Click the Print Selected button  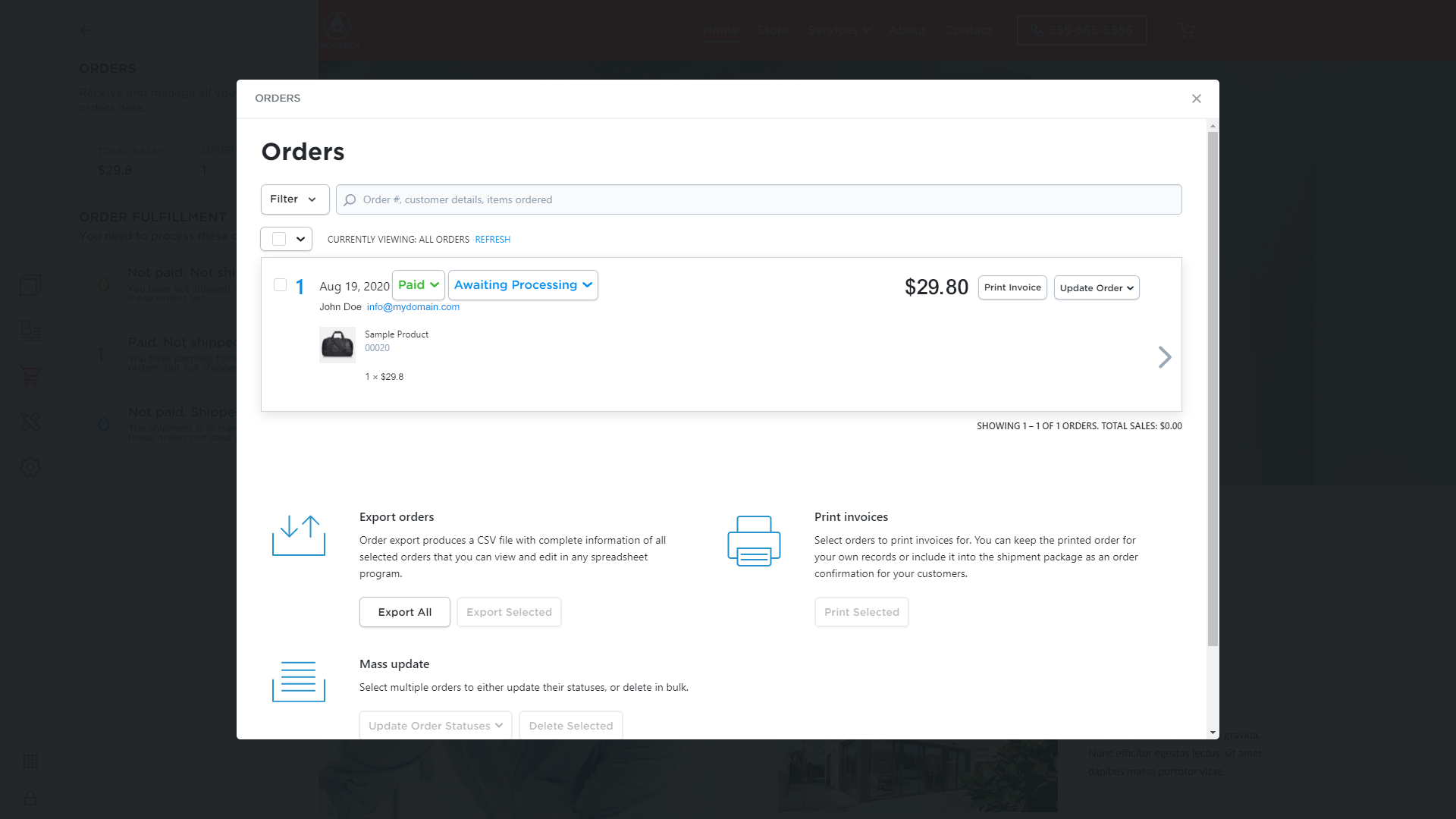click(x=861, y=612)
